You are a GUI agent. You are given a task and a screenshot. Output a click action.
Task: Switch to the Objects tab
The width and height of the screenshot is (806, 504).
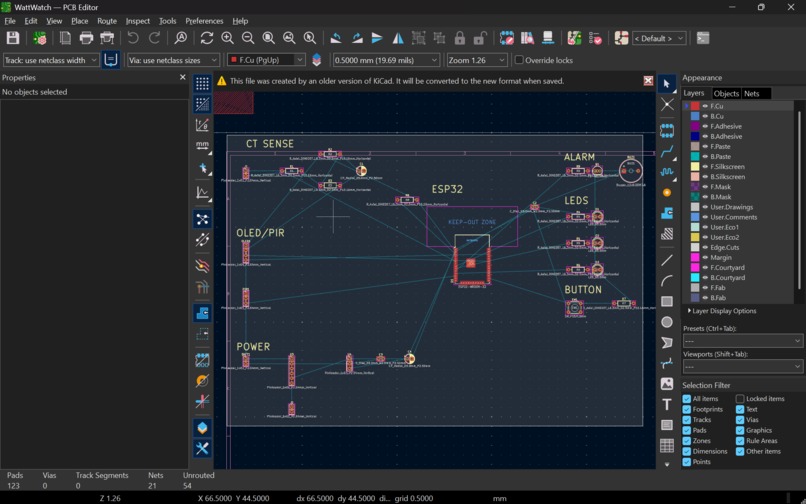pos(726,93)
